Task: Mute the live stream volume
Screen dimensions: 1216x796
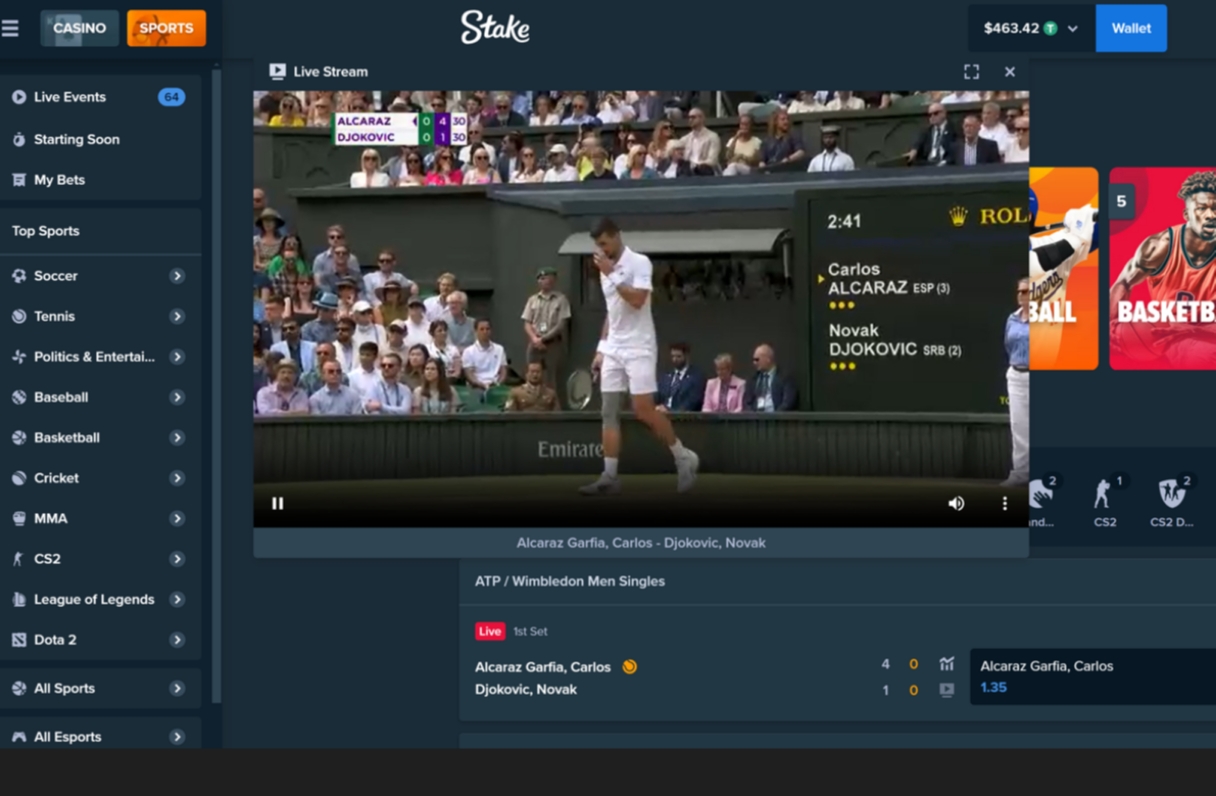Action: click(956, 504)
